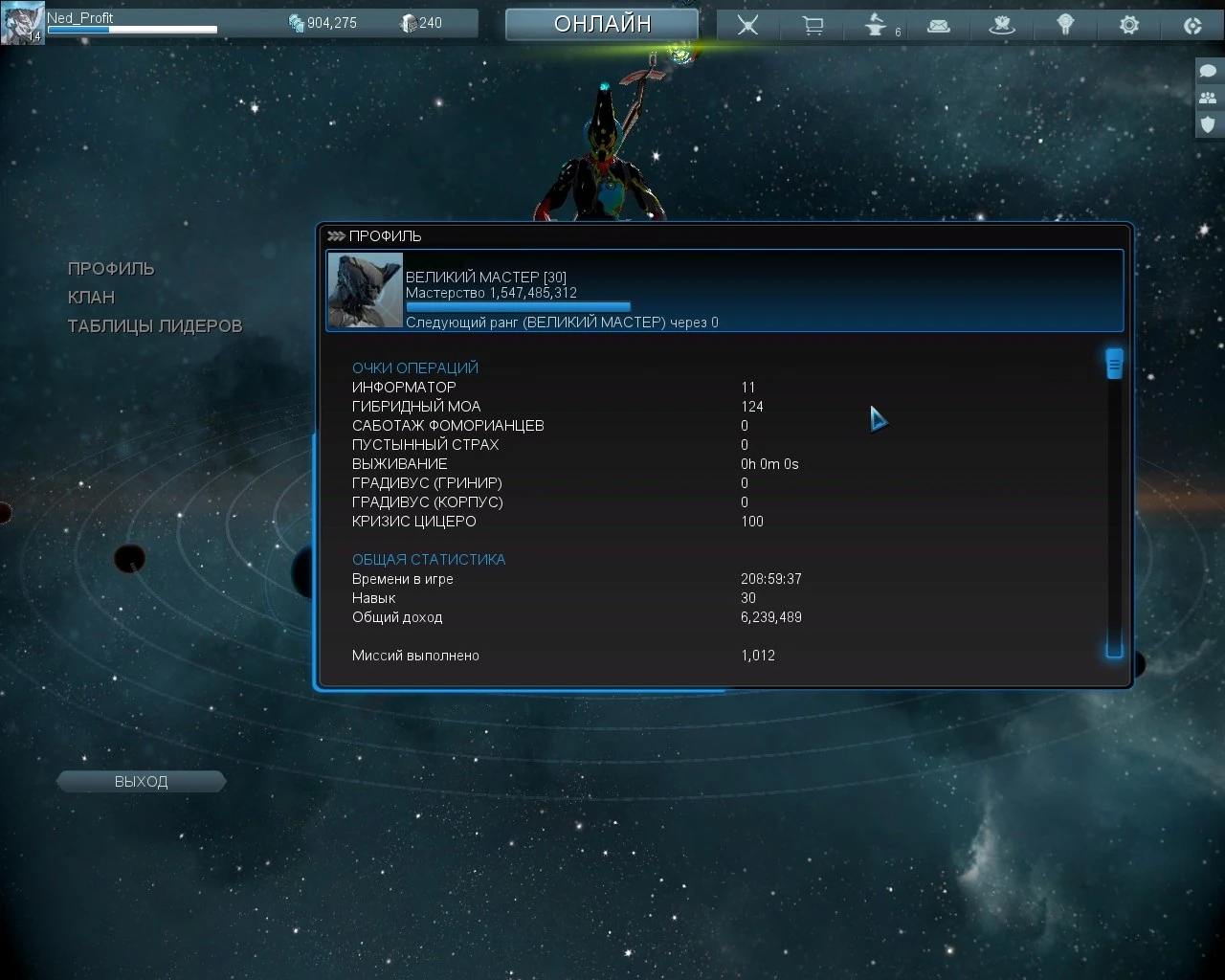
Task: Select КЛАН in the left menu
Action: point(91,298)
